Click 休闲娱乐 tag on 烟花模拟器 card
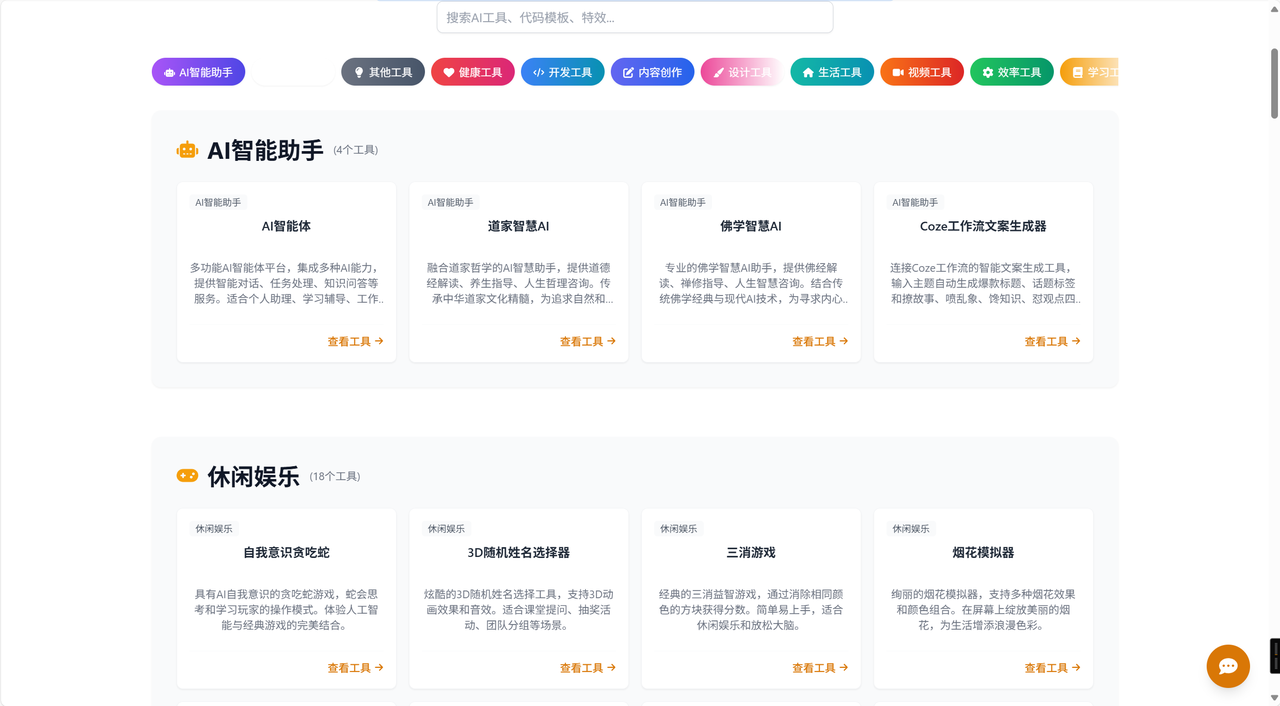The image size is (1280, 706). 911,528
